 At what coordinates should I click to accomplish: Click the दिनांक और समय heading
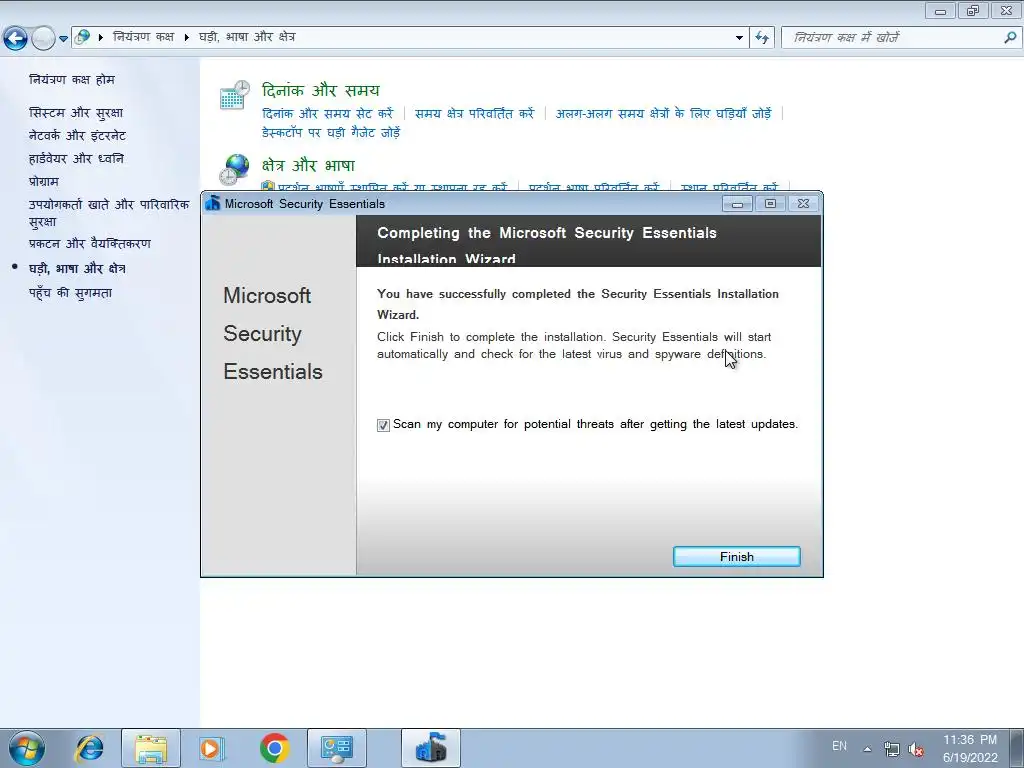pos(321,90)
